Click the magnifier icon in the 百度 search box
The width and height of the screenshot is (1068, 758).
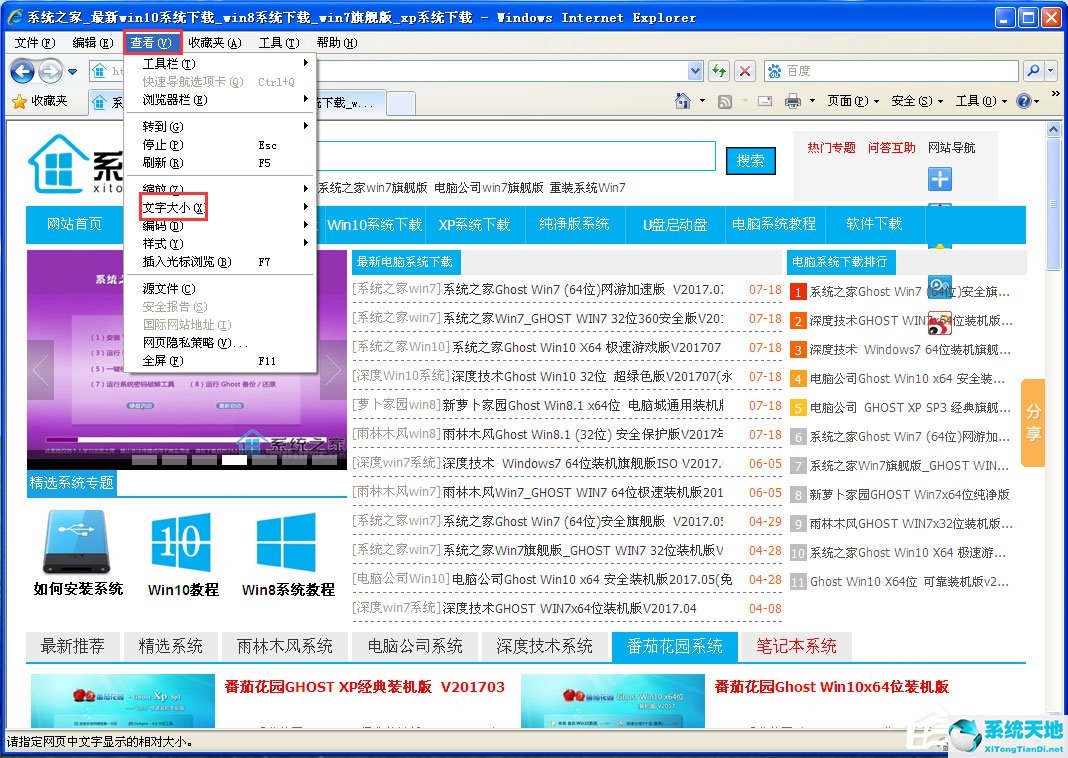point(1033,70)
